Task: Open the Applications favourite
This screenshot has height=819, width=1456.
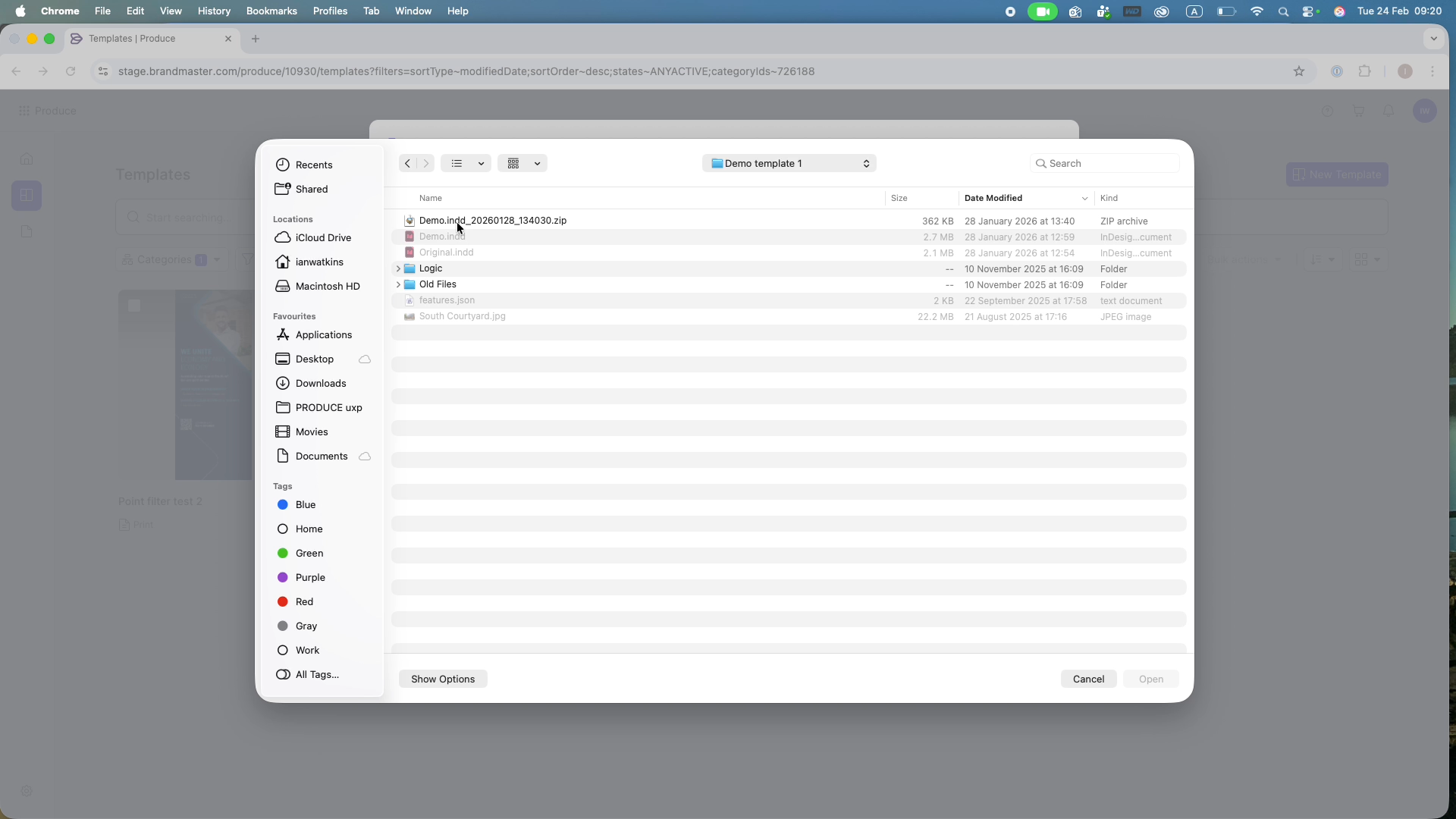Action: point(314,334)
